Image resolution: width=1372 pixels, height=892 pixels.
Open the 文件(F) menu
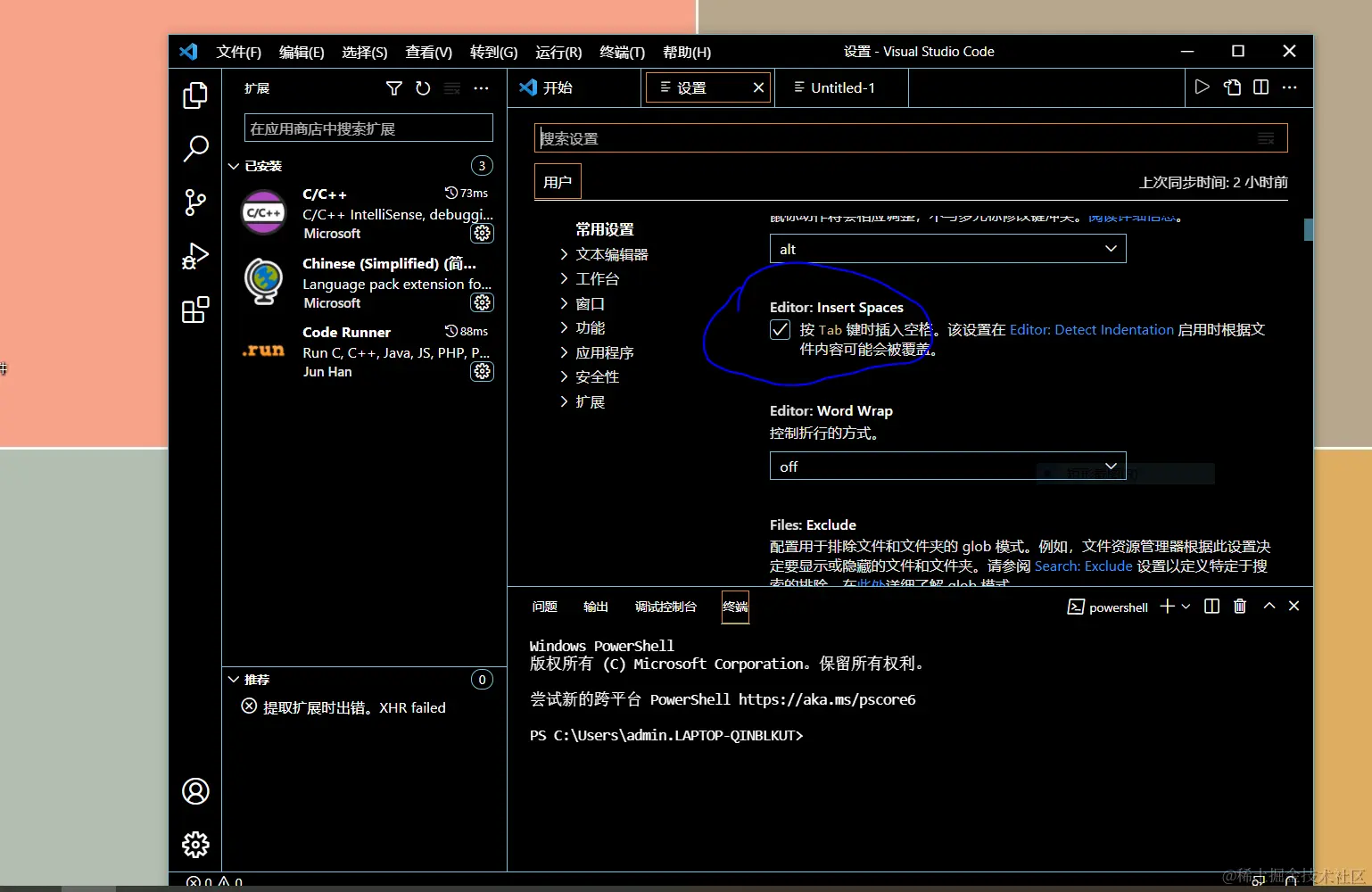[239, 52]
